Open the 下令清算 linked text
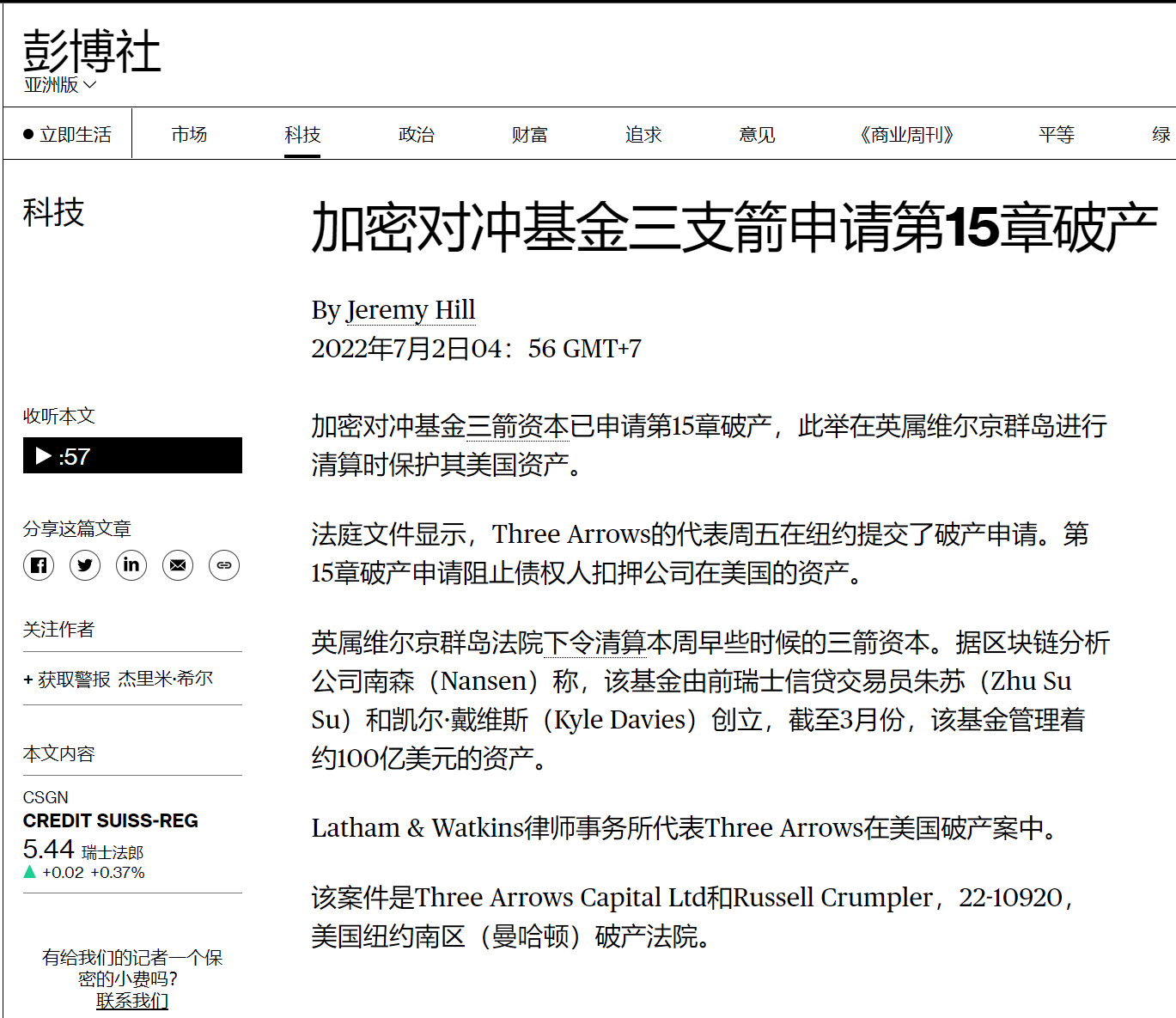The image size is (1176, 1018). click(x=594, y=643)
